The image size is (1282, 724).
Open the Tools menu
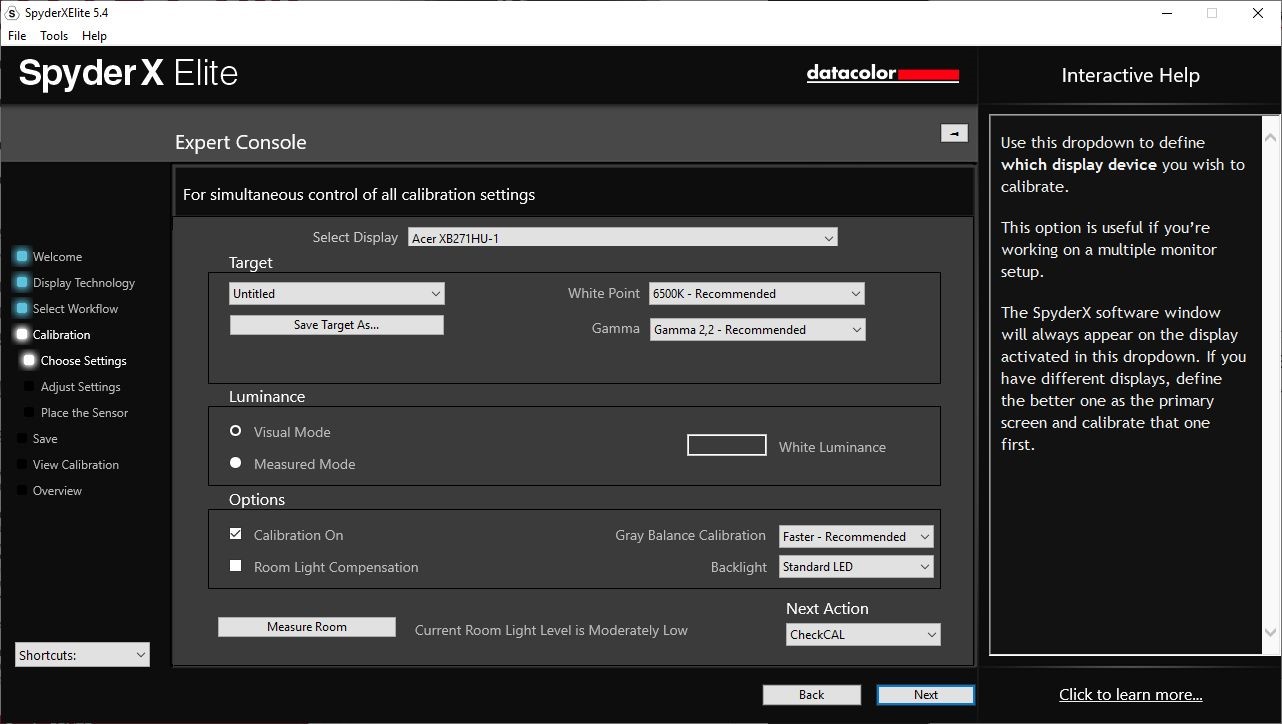[x=54, y=35]
